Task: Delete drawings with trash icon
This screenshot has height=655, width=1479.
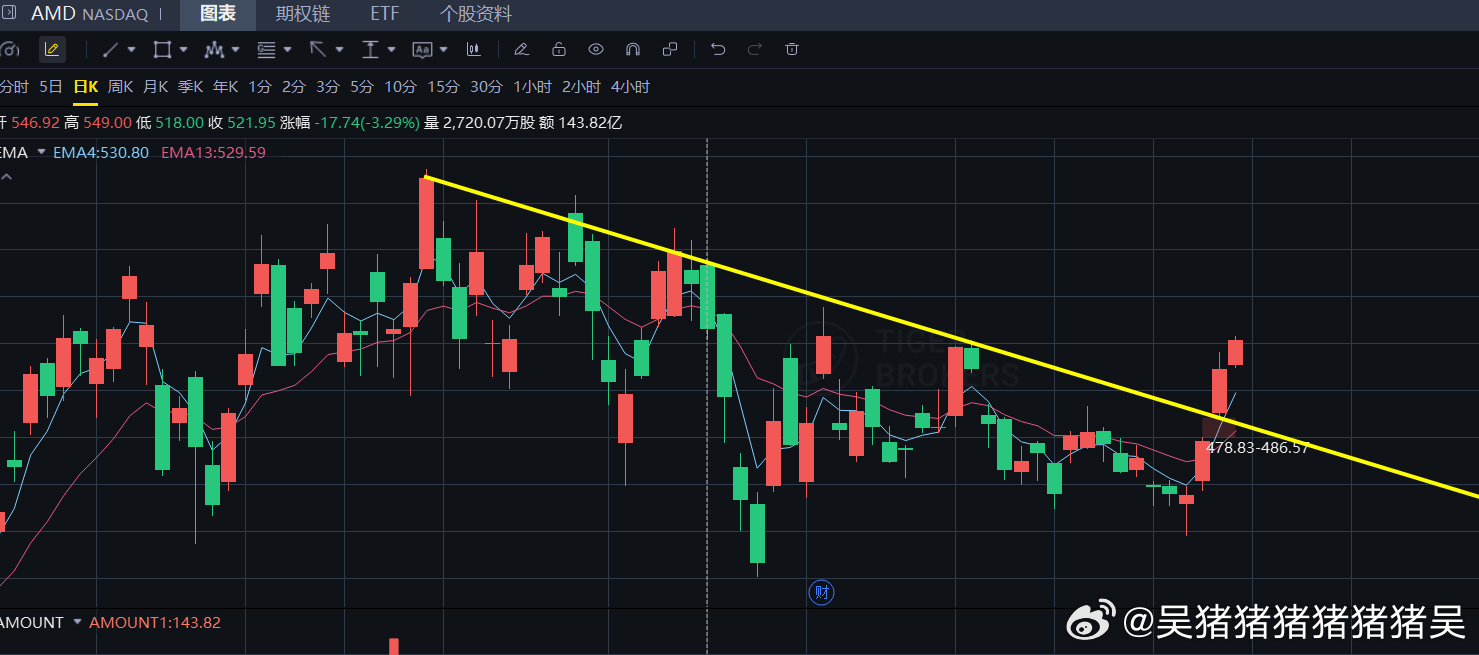Action: (792, 49)
